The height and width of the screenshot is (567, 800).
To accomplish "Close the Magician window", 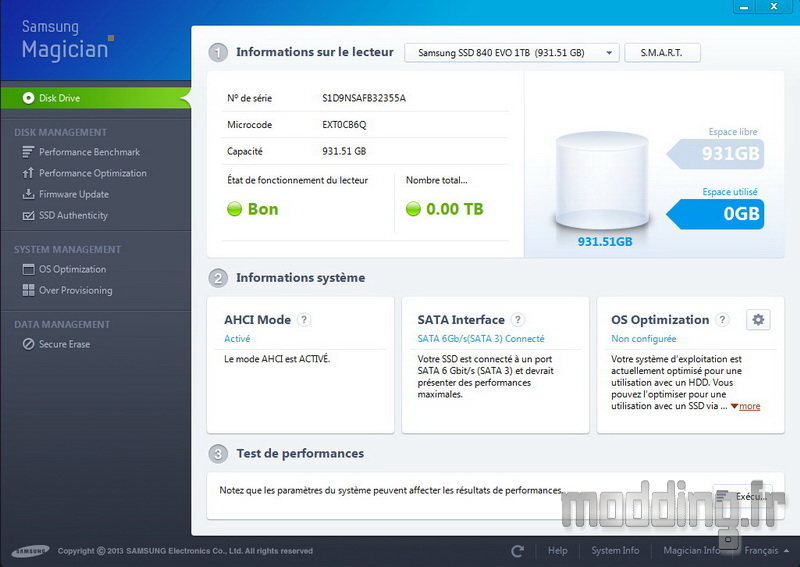I will click(774, 7).
